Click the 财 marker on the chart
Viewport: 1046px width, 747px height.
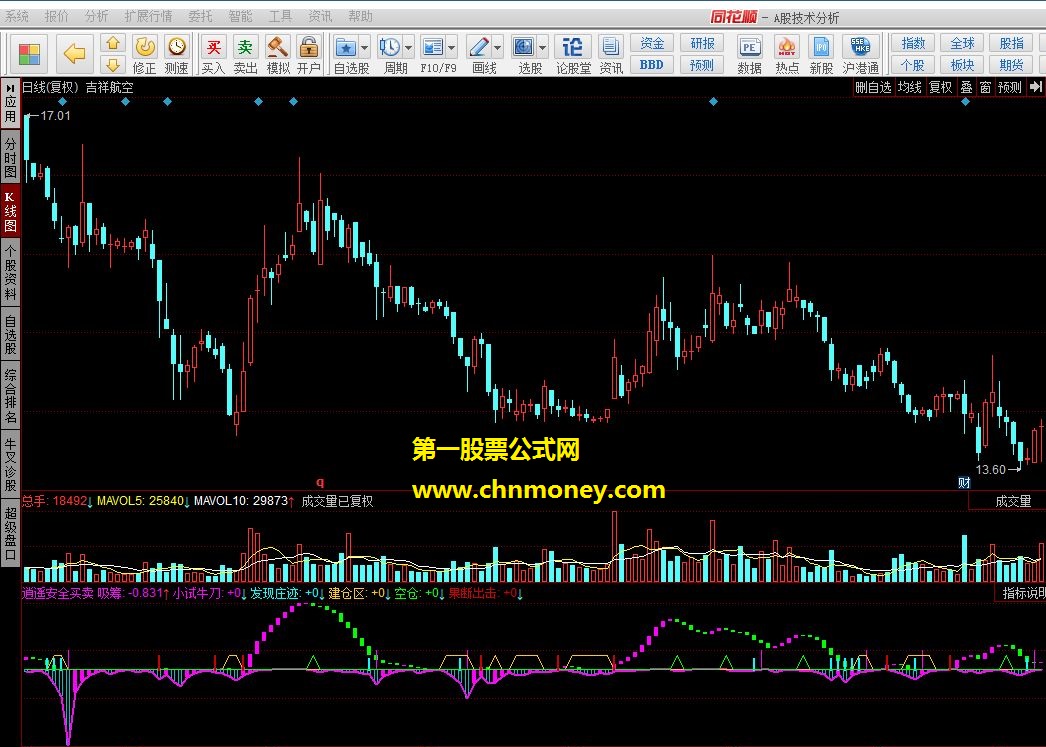click(964, 482)
